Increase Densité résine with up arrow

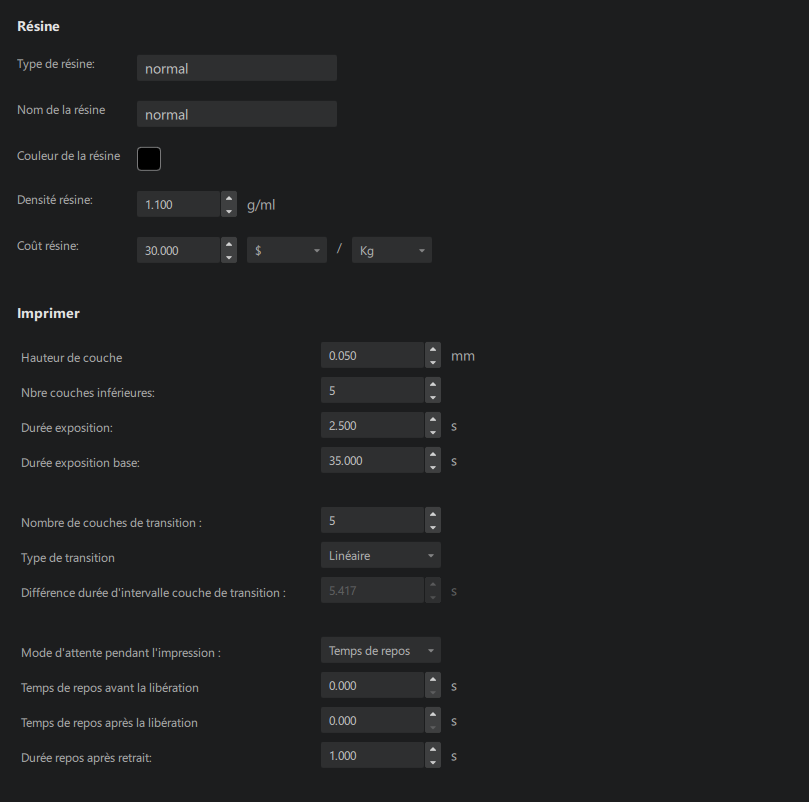tap(229, 198)
